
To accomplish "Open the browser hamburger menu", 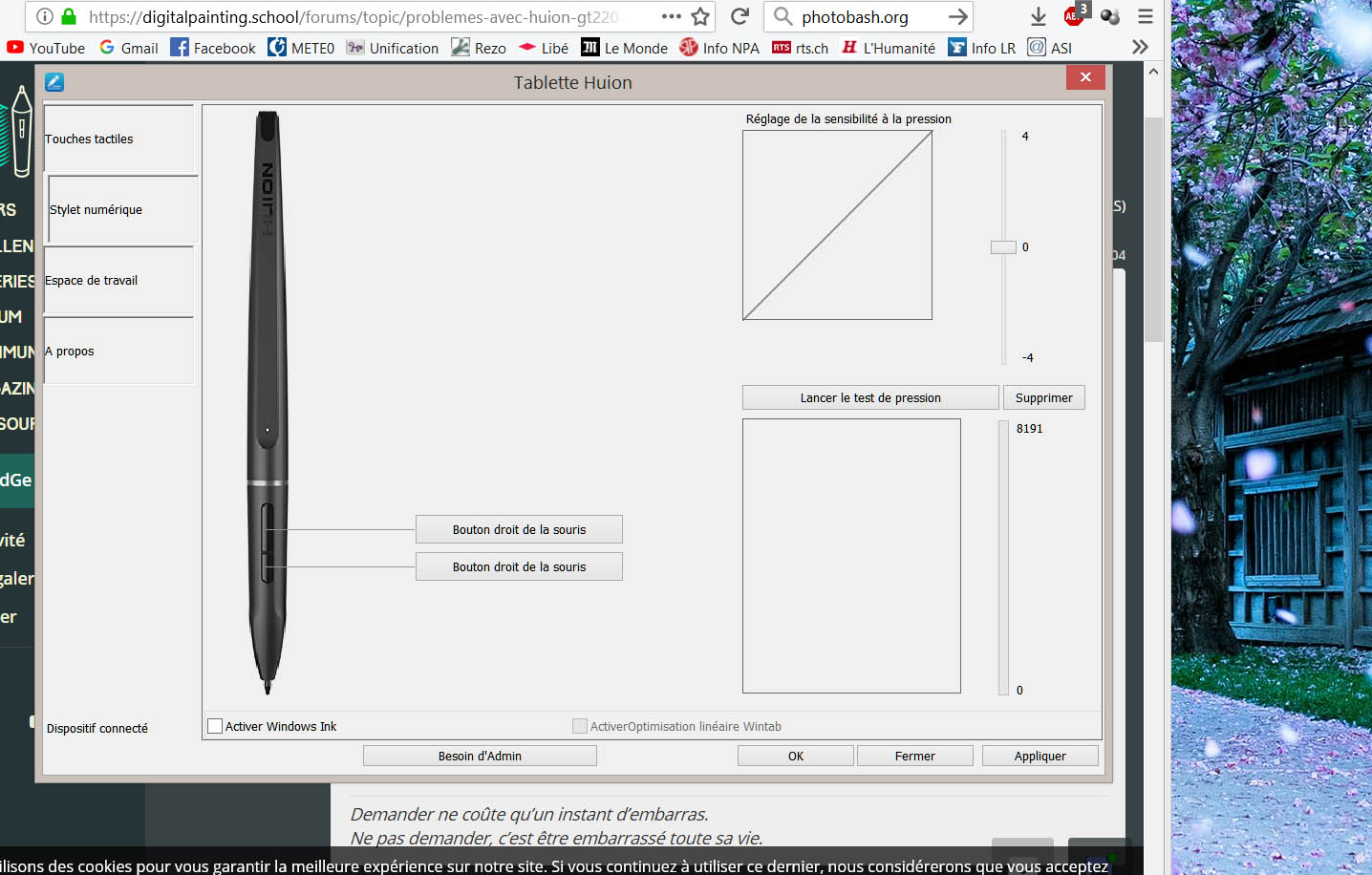I will pos(1146,16).
